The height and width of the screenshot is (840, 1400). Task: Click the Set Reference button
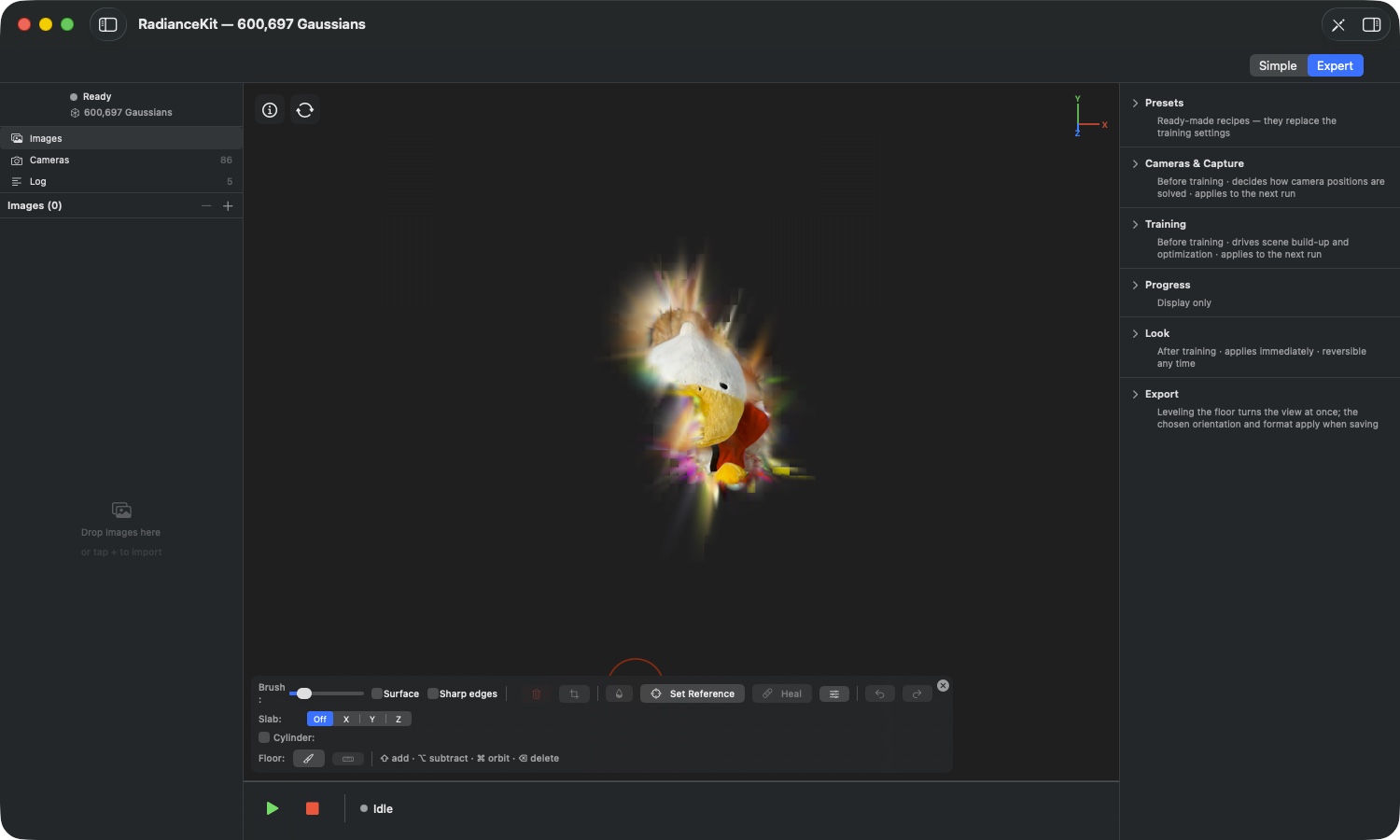(693, 693)
